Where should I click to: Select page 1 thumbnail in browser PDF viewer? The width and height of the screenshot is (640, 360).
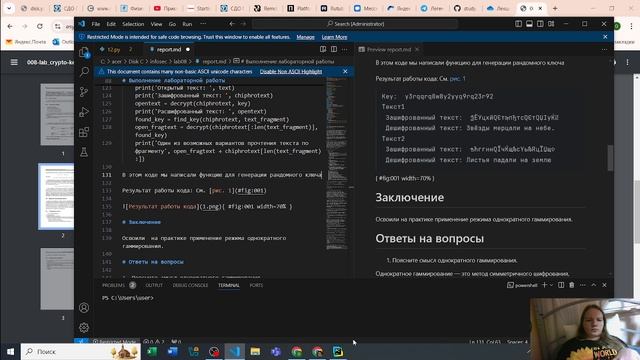pyautogui.click(x=57, y=114)
